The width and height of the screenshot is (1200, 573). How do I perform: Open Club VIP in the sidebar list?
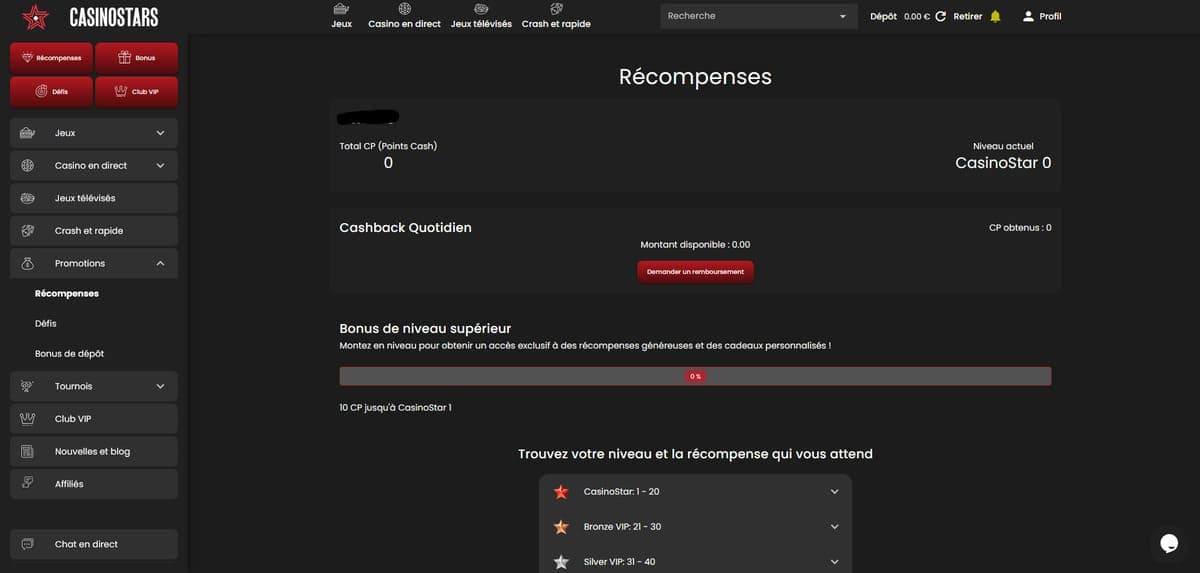tap(94, 419)
